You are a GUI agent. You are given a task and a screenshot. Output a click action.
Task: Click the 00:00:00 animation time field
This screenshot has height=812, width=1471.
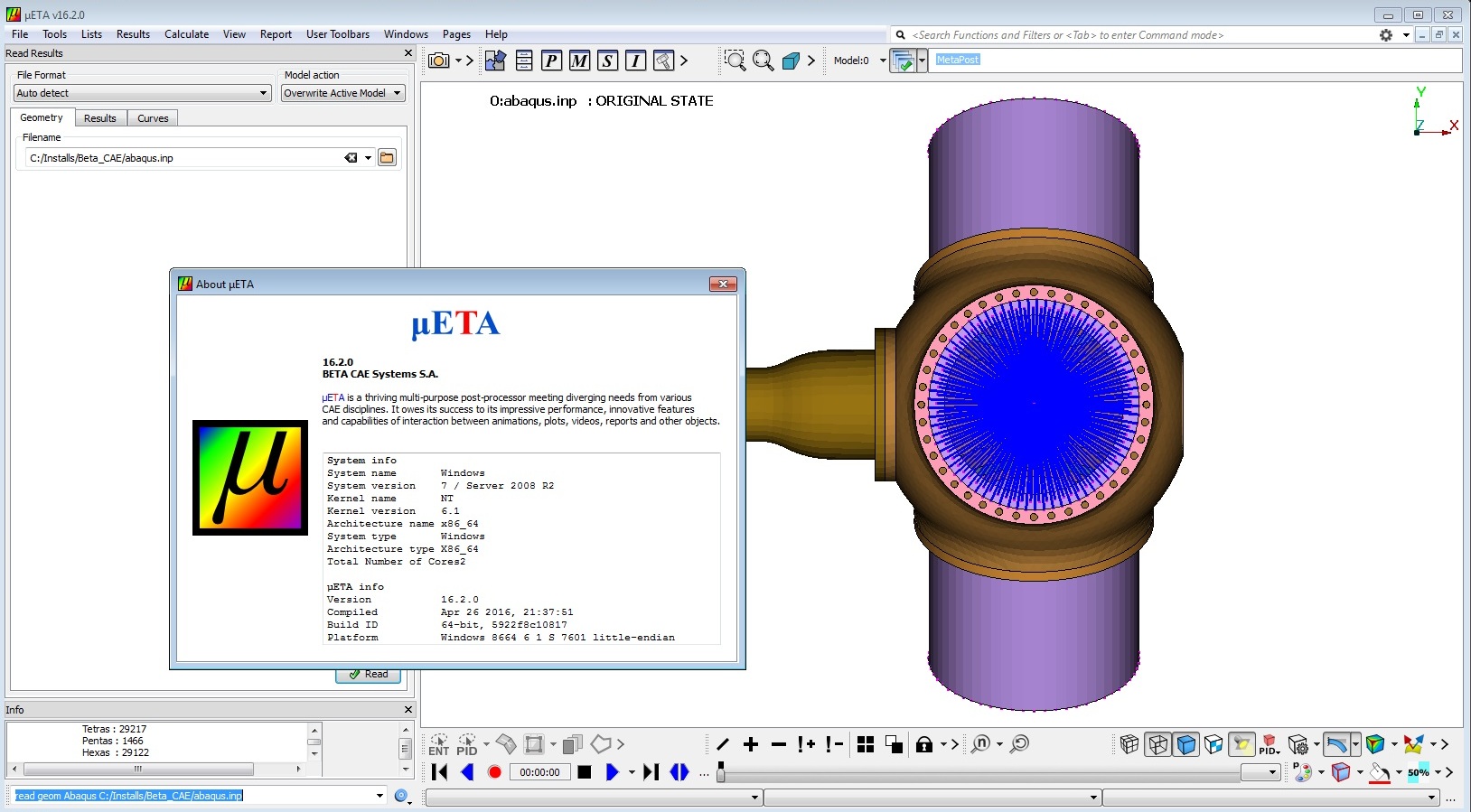point(539,772)
